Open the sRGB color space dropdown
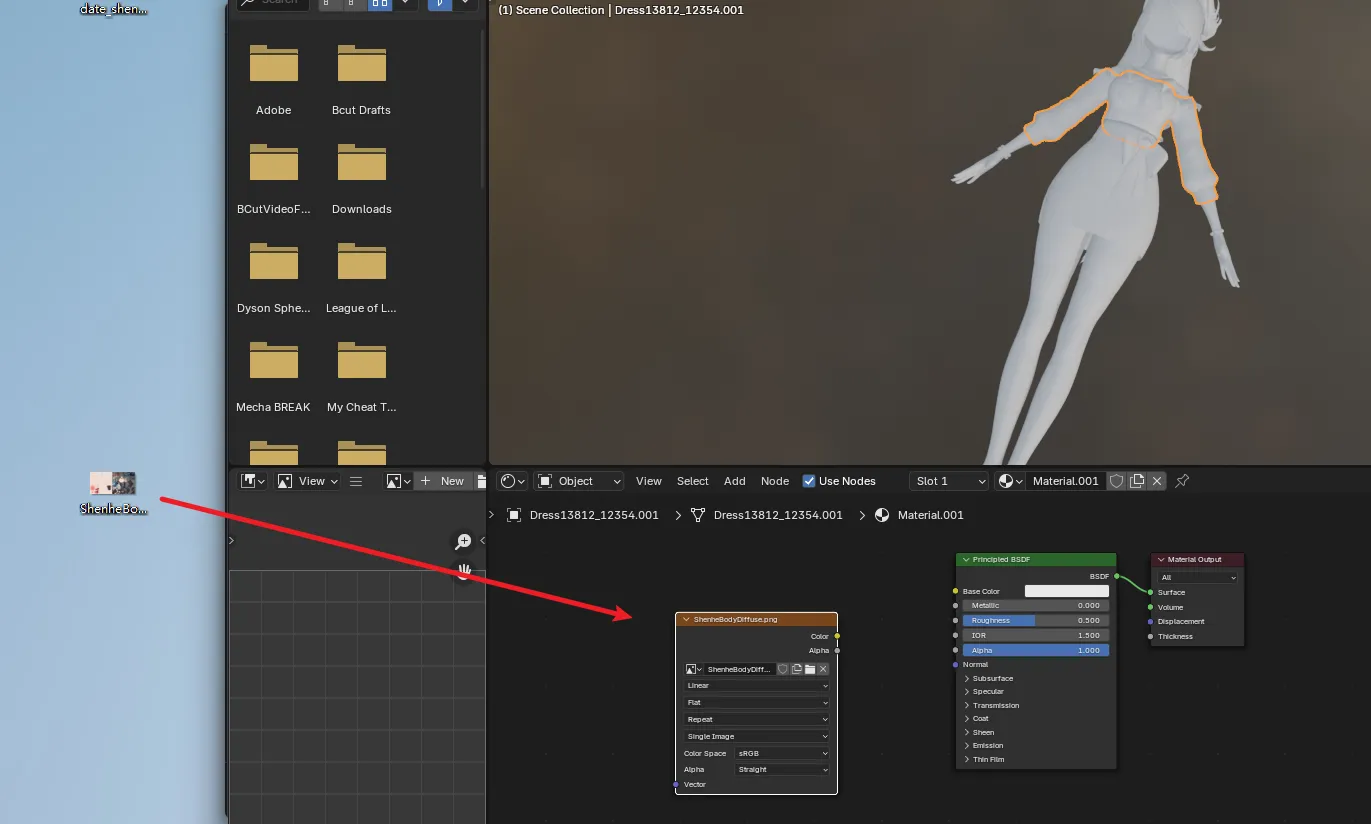 (x=782, y=753)
